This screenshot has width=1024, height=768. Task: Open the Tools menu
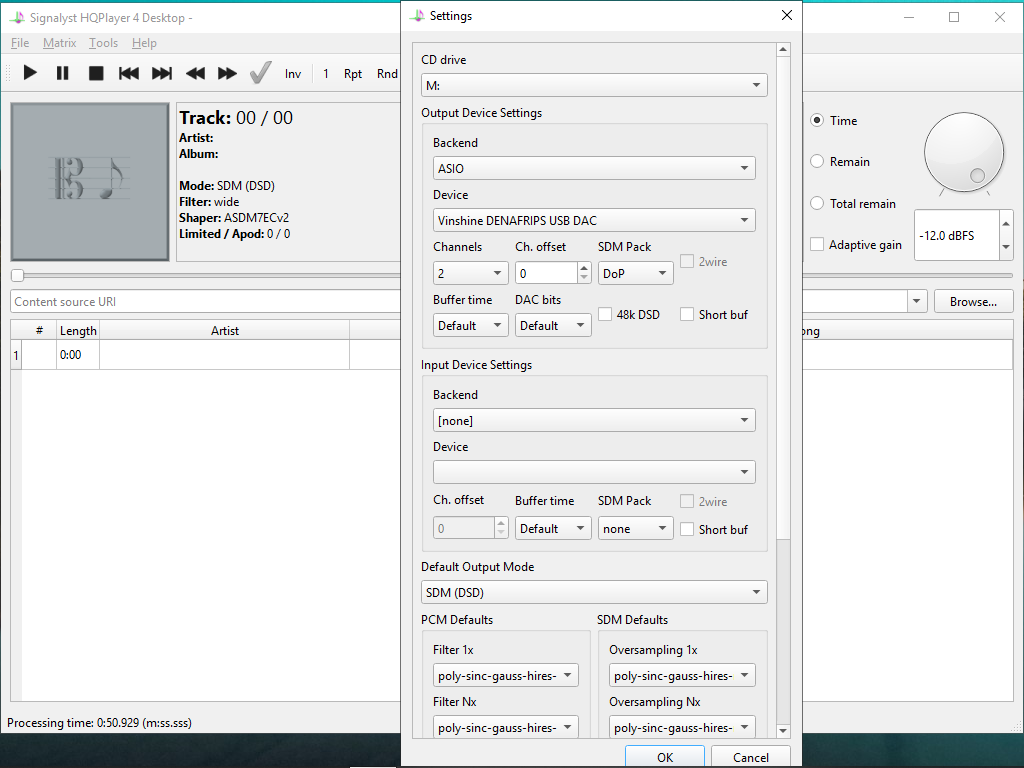coord(103,43)
